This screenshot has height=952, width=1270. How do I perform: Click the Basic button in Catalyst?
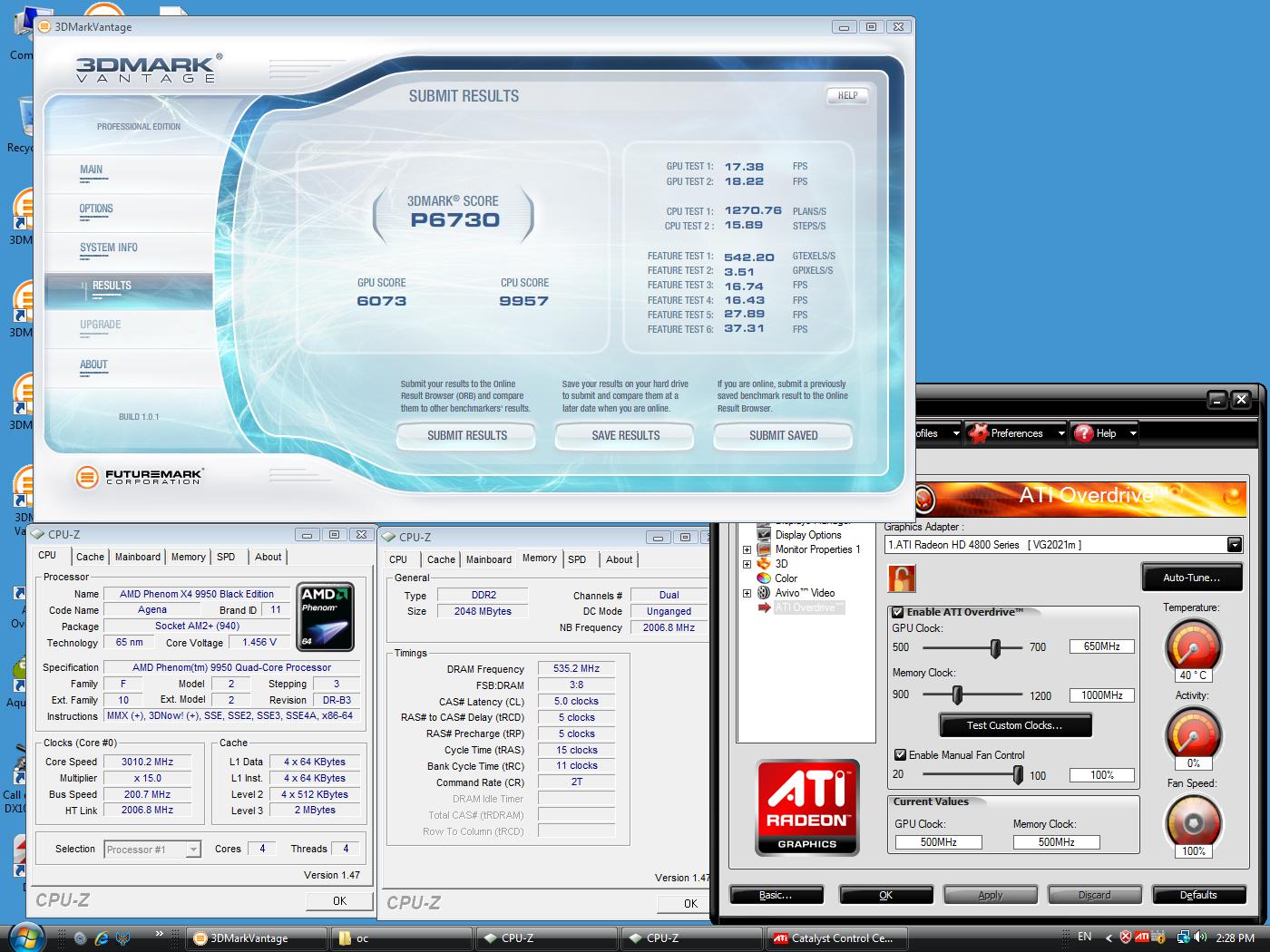(777, 895)
